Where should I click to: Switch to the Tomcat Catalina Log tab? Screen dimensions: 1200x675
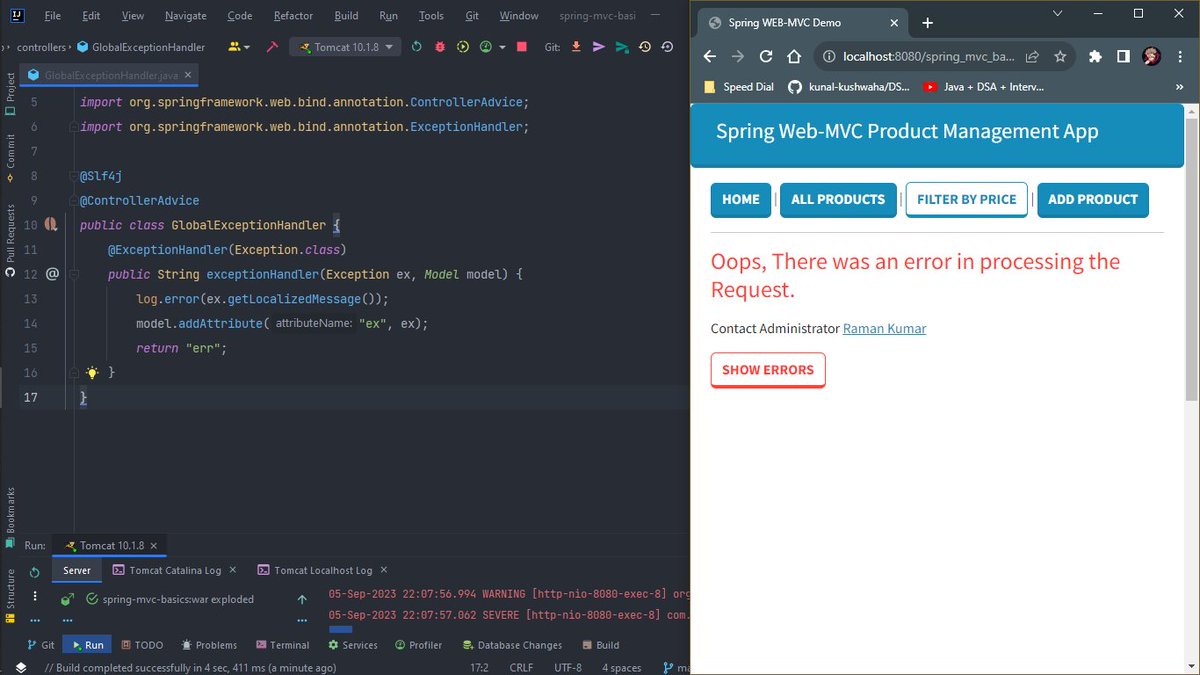pos(174,570)
